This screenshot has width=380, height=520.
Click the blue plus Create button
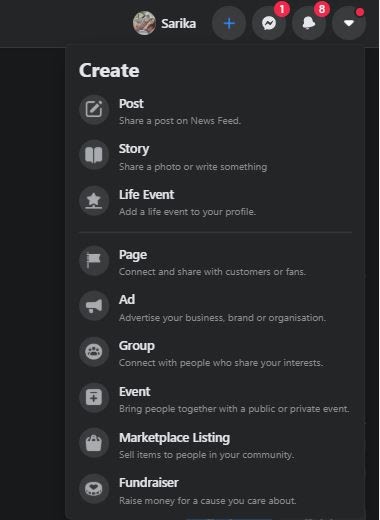click(229, 23)
